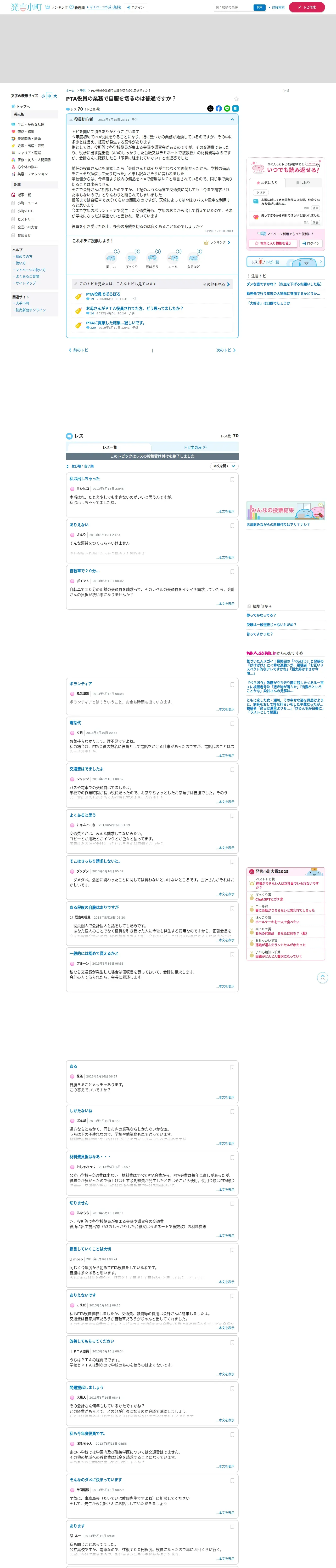This screenshot has width=336, height=1568.
Task: Click the 夫婦関係・離婚 category icon
Action: pyautogui.click(x=13, y=139)
